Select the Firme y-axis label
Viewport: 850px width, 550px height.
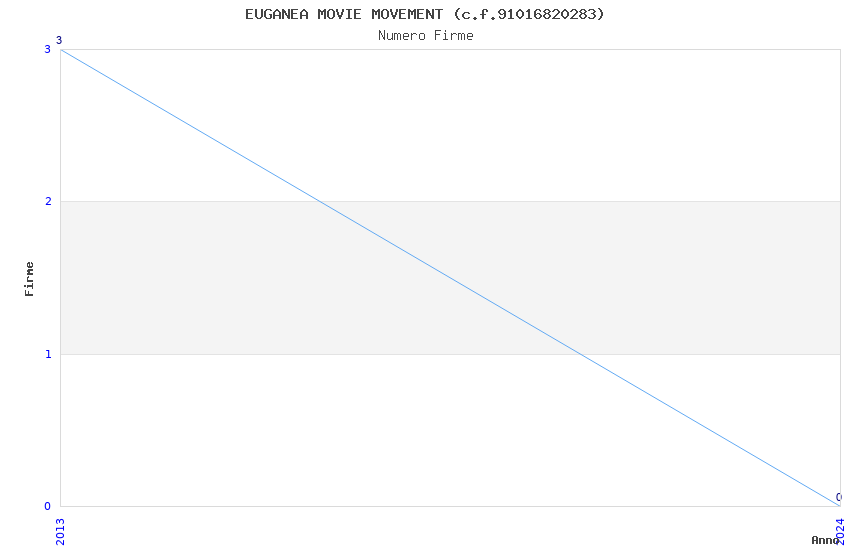(x=30, y=278)
